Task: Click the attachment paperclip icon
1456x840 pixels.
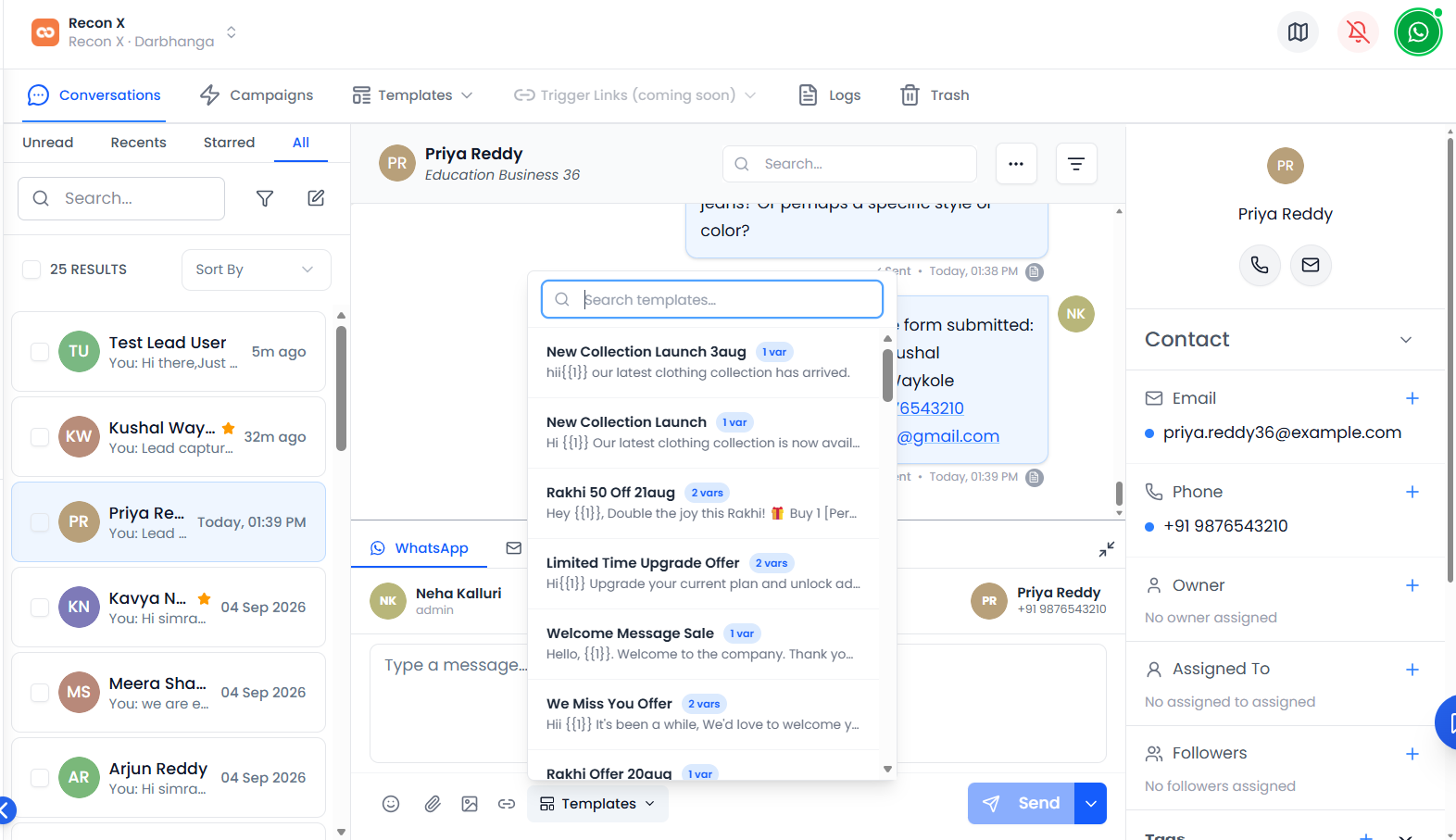Action: click(x=433, y=804)
